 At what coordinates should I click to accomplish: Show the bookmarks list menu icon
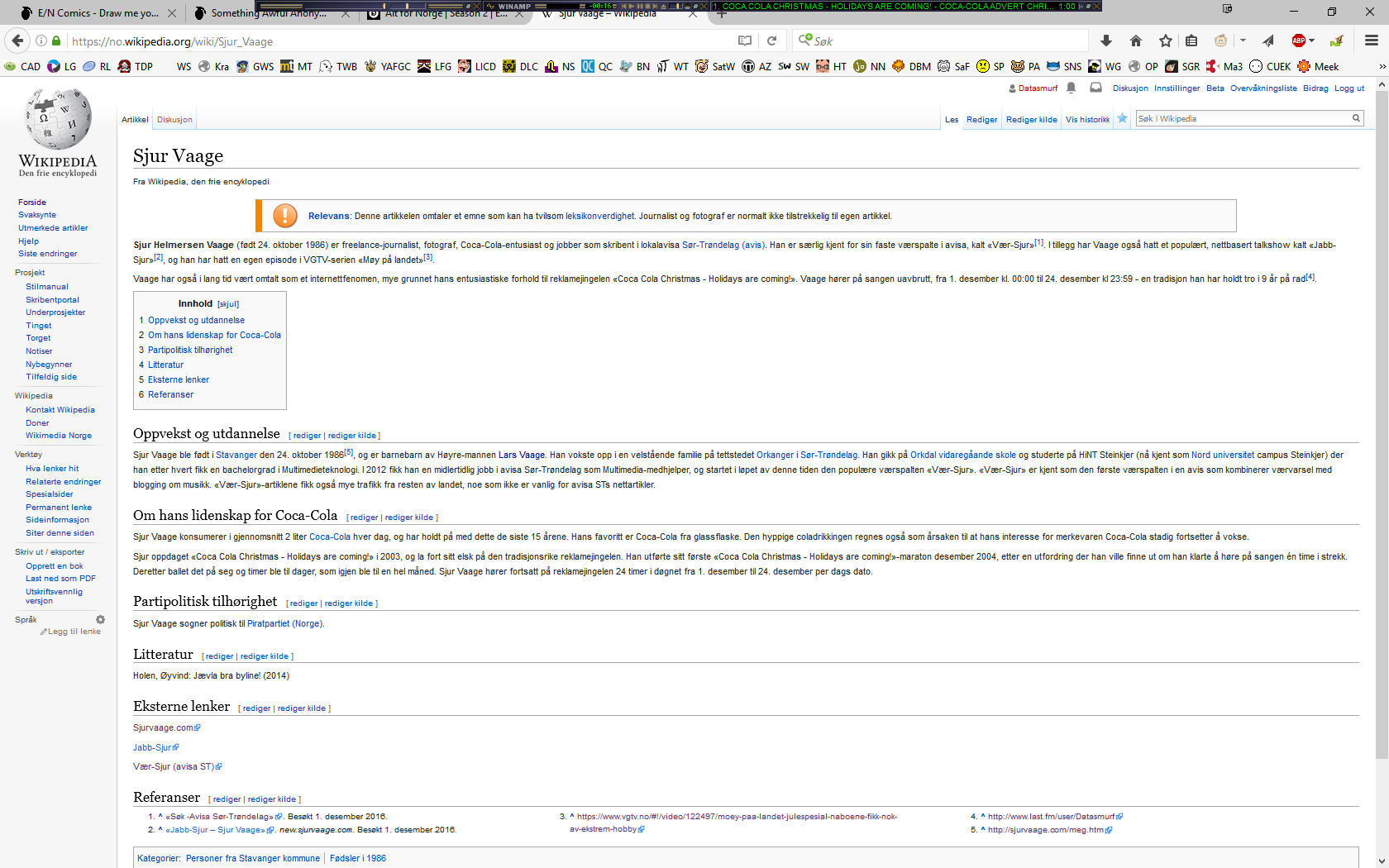tap(1191, 41)
